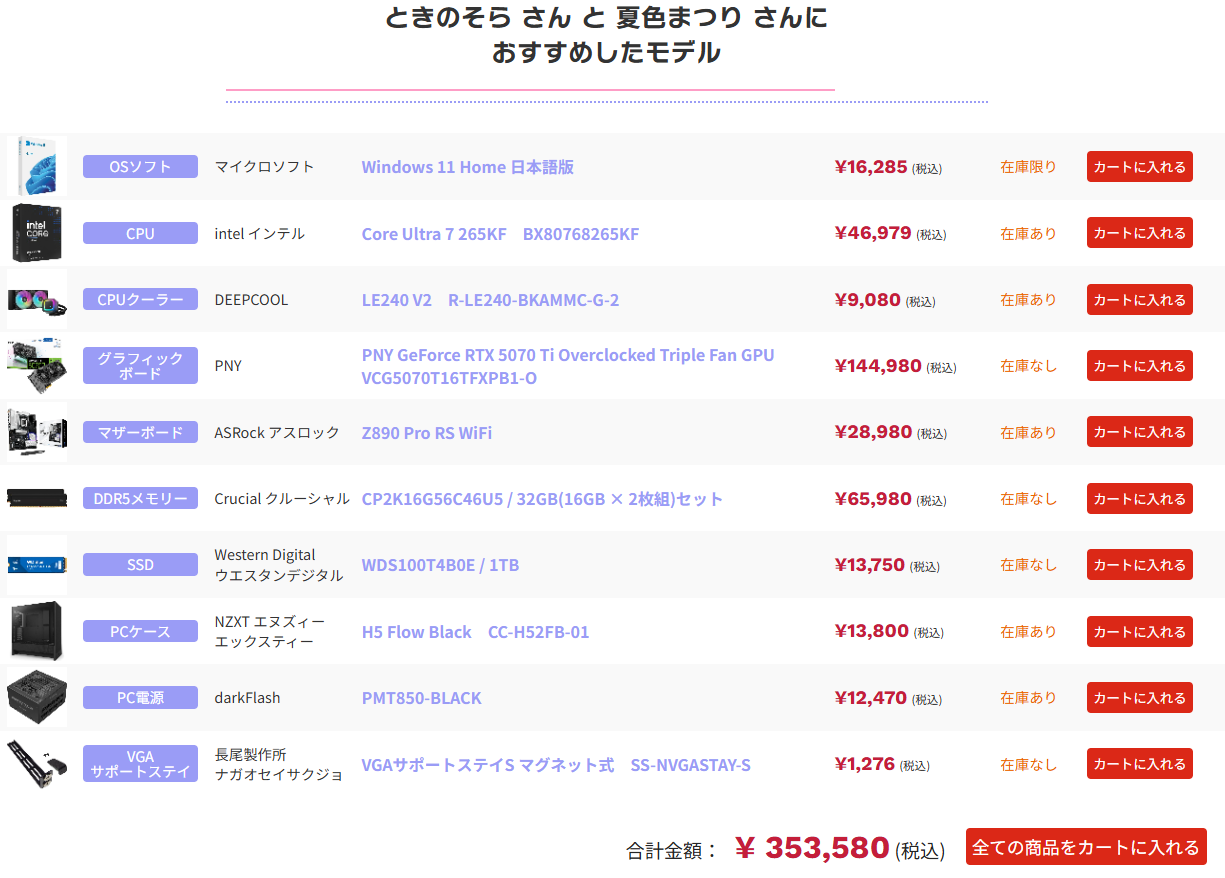Click the Windows 11 Home product thumbnail
This screenshot has height=878, width=1225.
pyautogui.click(x=37, y=166)
